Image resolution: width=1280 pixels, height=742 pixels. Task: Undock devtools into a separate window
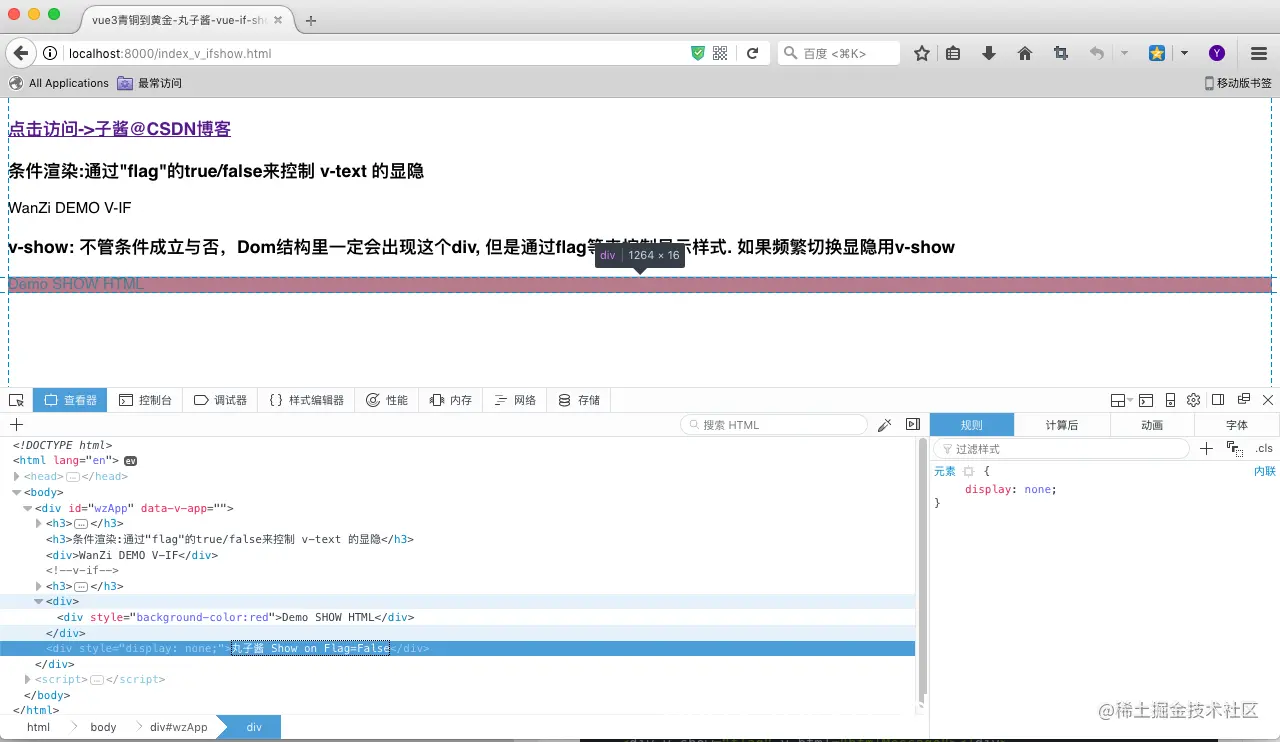(x=1243, y=400)
